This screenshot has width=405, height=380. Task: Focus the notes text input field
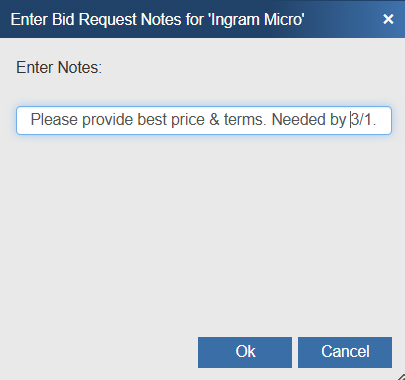point(204,120)
